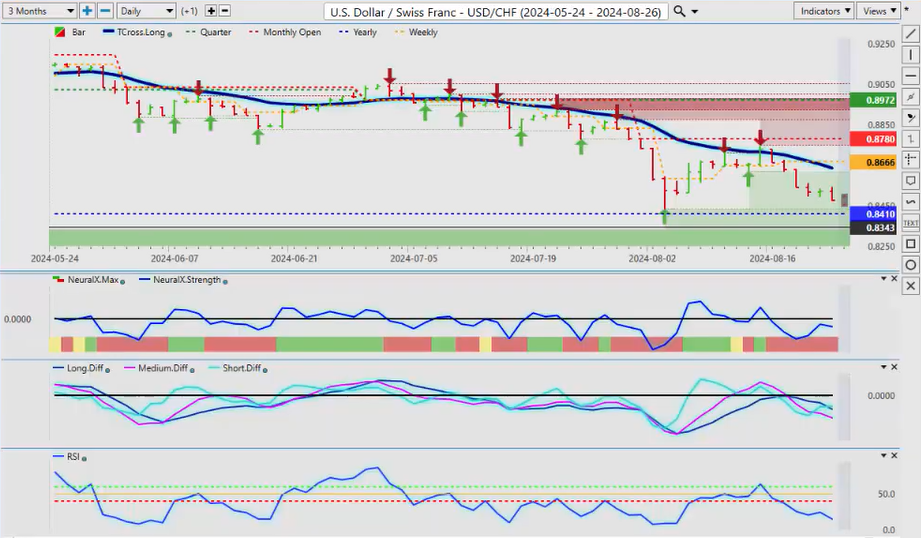Choose the TEXT annotation tool
Viewport: 921px width, 538px height.
910,223
